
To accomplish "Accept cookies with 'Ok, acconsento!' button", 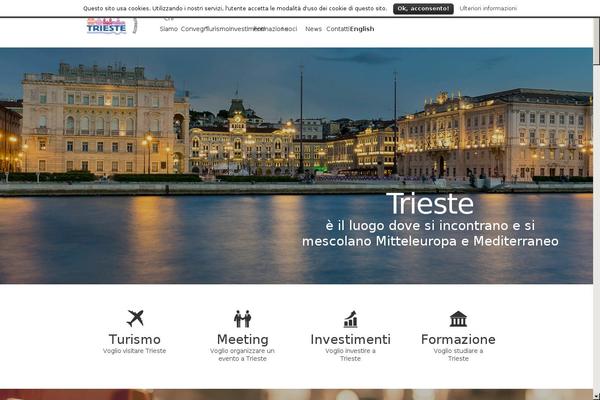I will pos(423,9).
